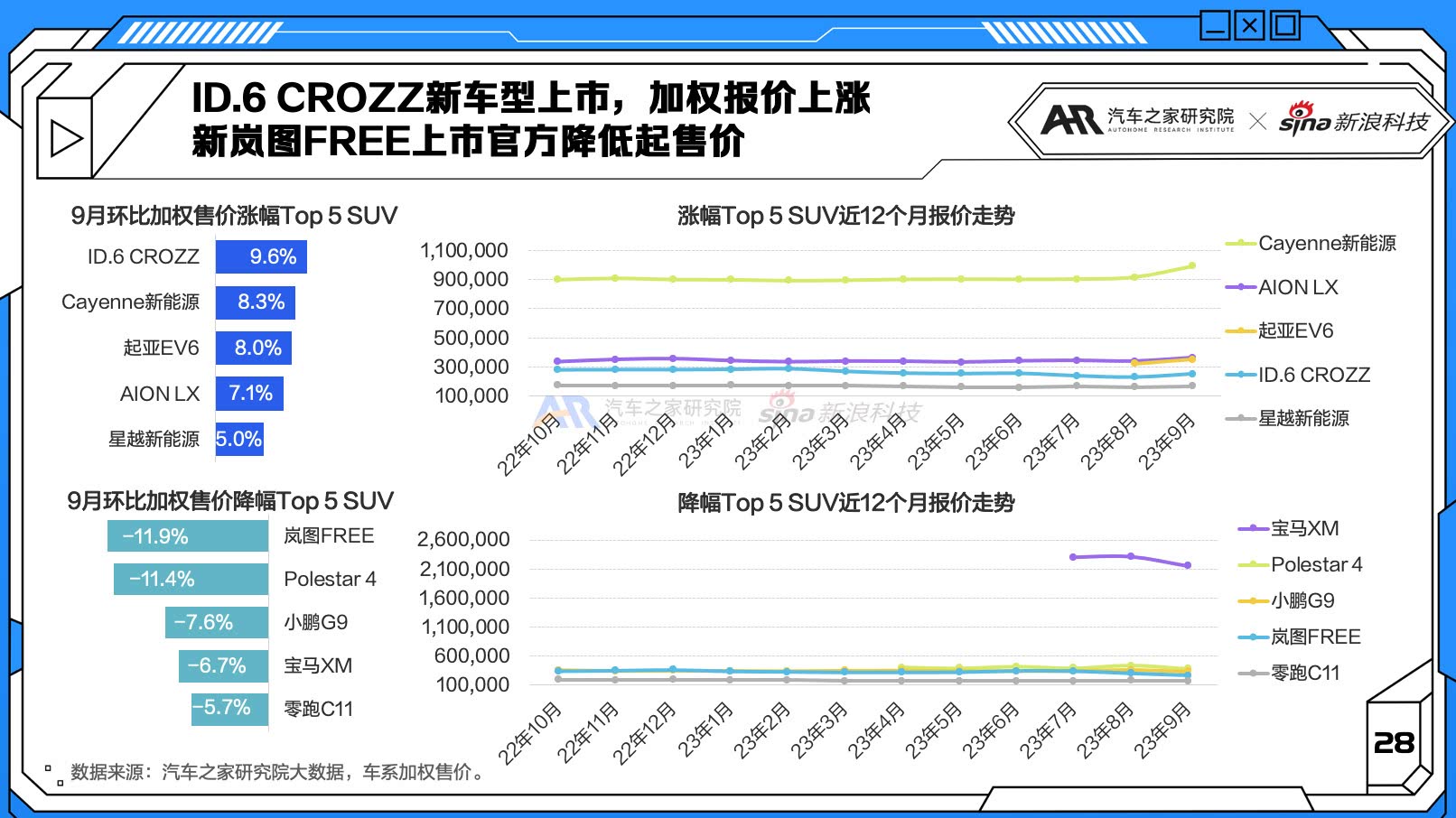
Task: Click the -5.7% bar for 零跑C11
Action: coord(229,709)
